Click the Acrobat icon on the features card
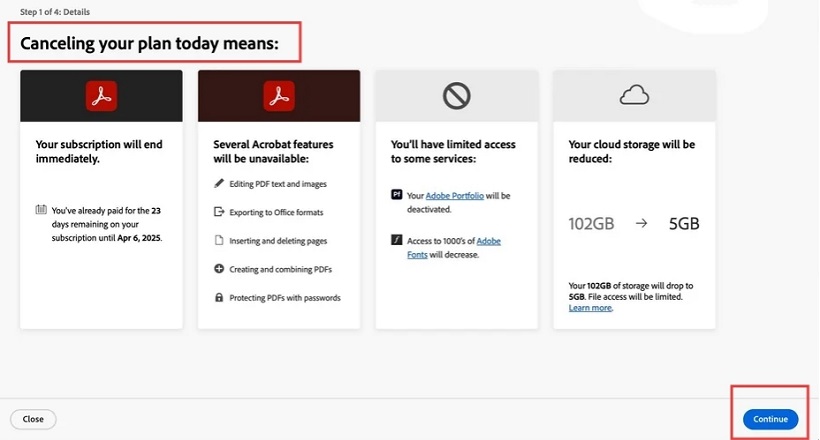 point(278,96)
